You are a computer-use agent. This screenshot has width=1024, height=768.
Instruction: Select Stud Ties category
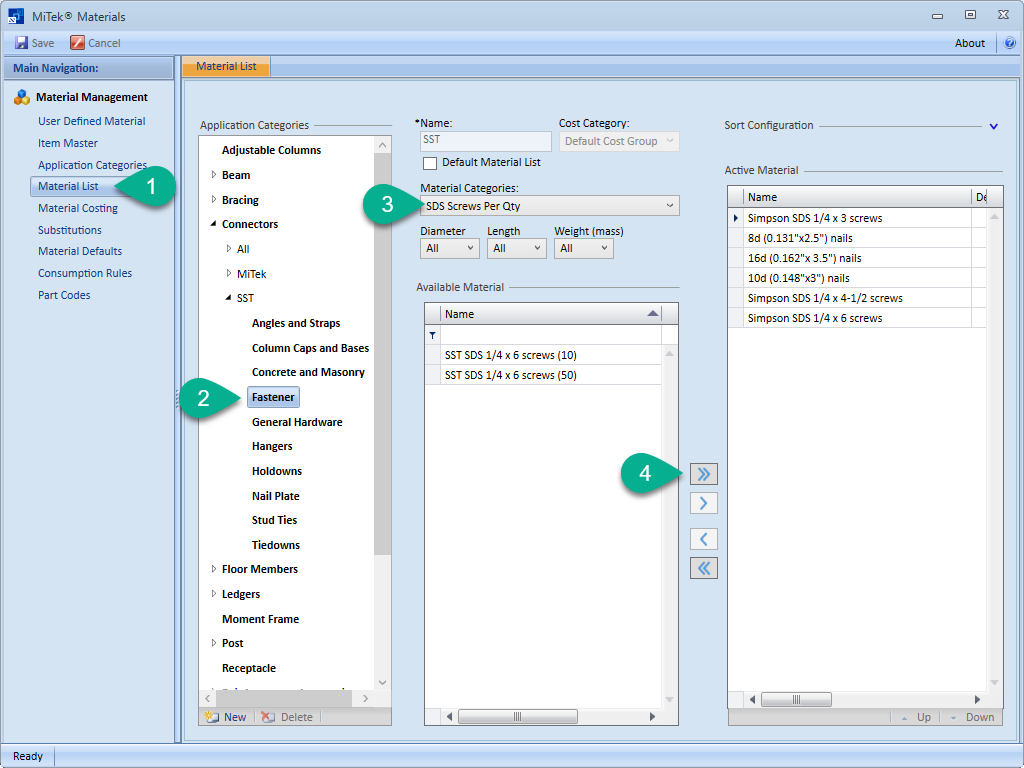pyautogui.click(x=274, y=520)
